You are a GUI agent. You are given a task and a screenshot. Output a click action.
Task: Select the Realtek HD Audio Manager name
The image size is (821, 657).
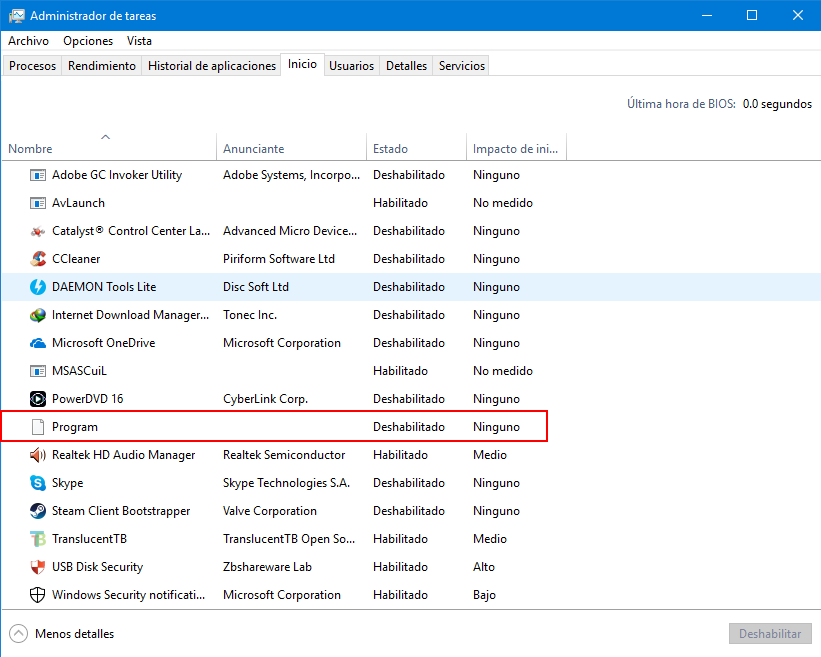coord(123,455)
